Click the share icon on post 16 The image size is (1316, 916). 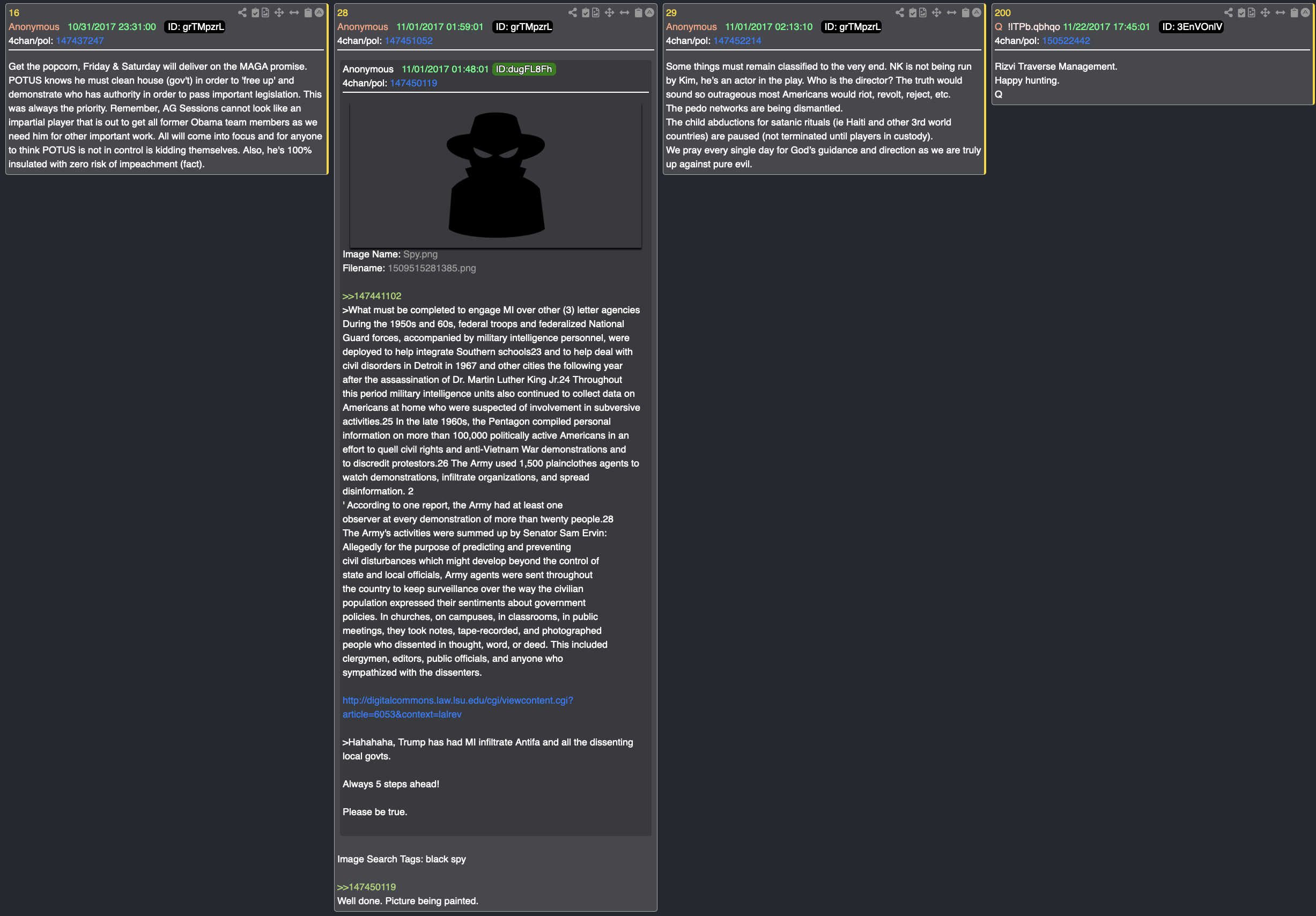coord(242,13)
